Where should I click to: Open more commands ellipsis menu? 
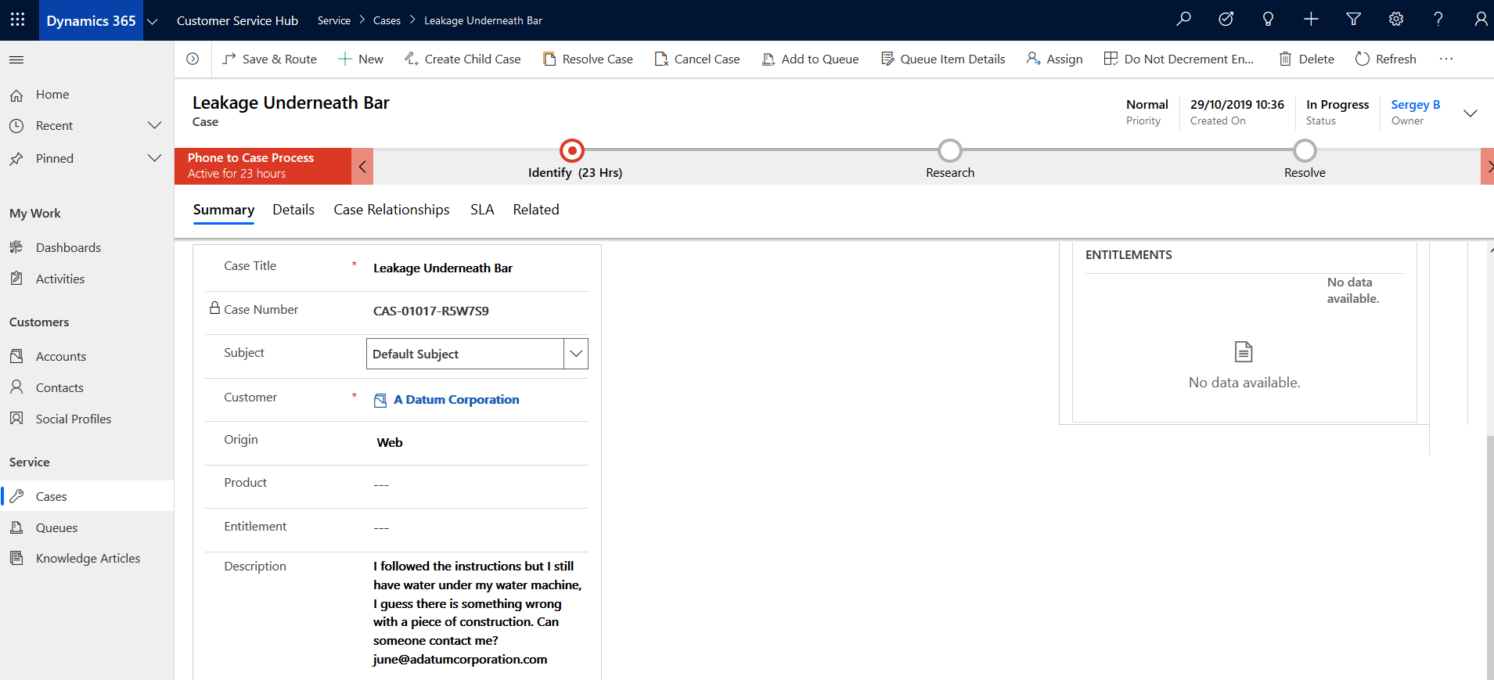tap(1446, 59)
